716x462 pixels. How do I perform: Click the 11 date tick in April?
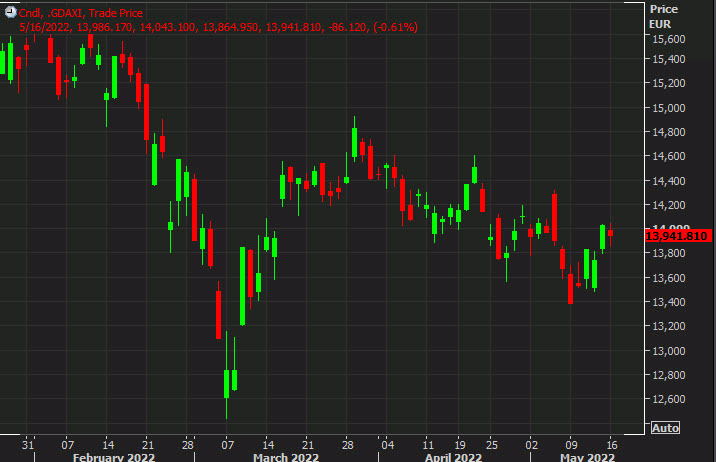click(x=428, y=445)
